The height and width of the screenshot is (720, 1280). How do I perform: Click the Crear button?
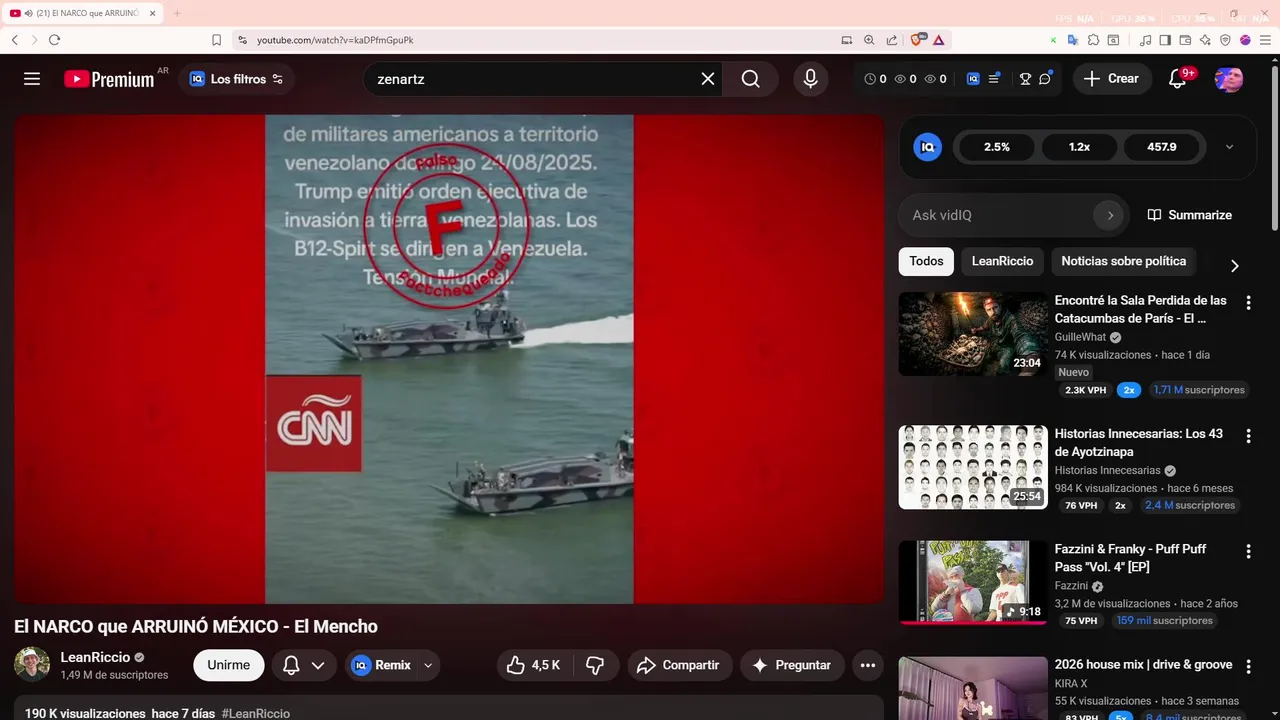[1111, 79]
